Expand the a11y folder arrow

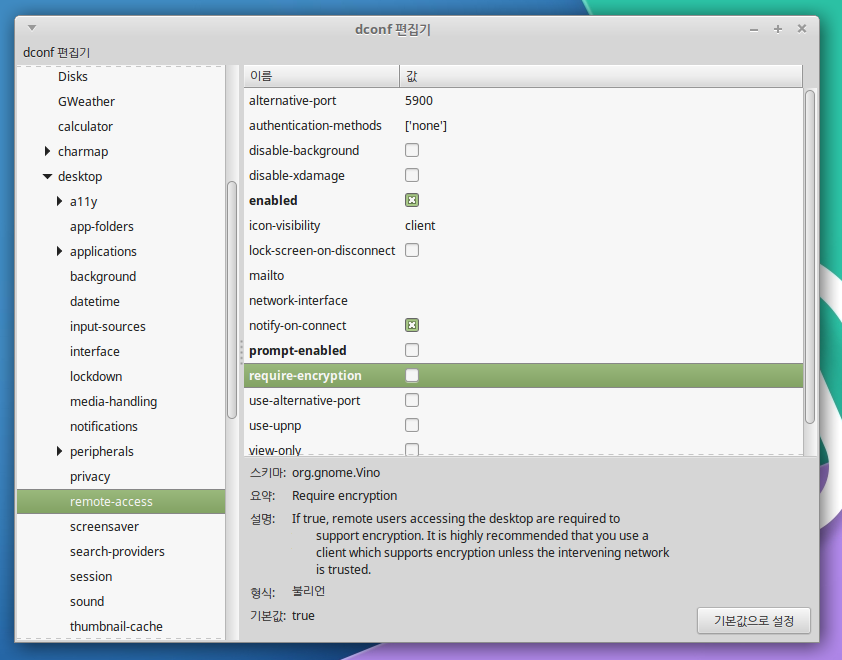(60, 202)
